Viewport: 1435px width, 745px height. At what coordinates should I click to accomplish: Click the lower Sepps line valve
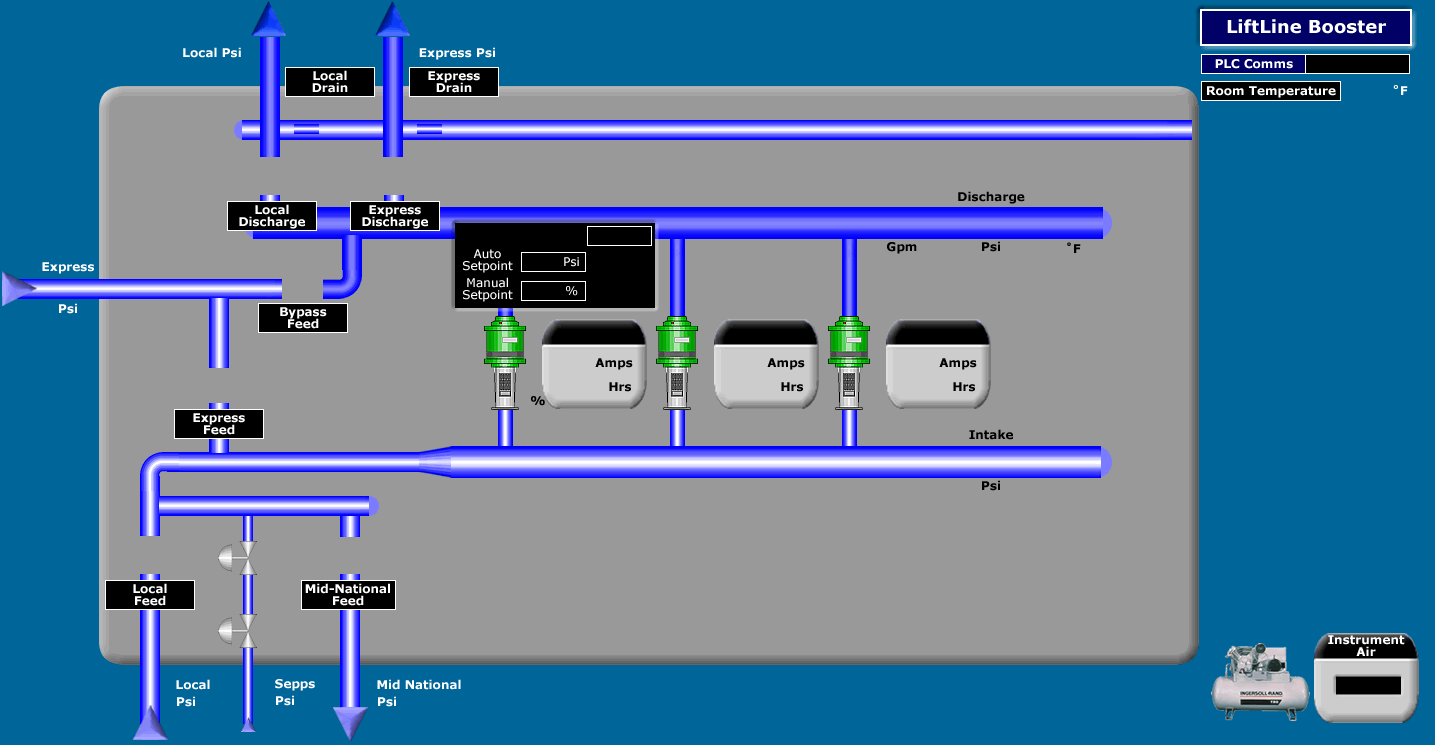[240, 630]
